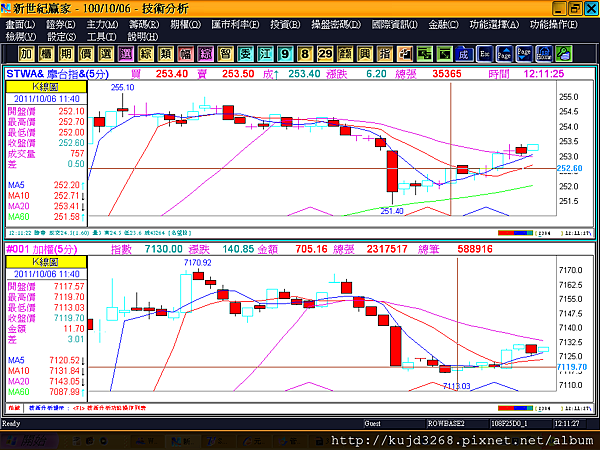The height and width of the screenshot is (450, 600).
Task: Open the 國際資訊(I) menu
Action: click(395, 25)
